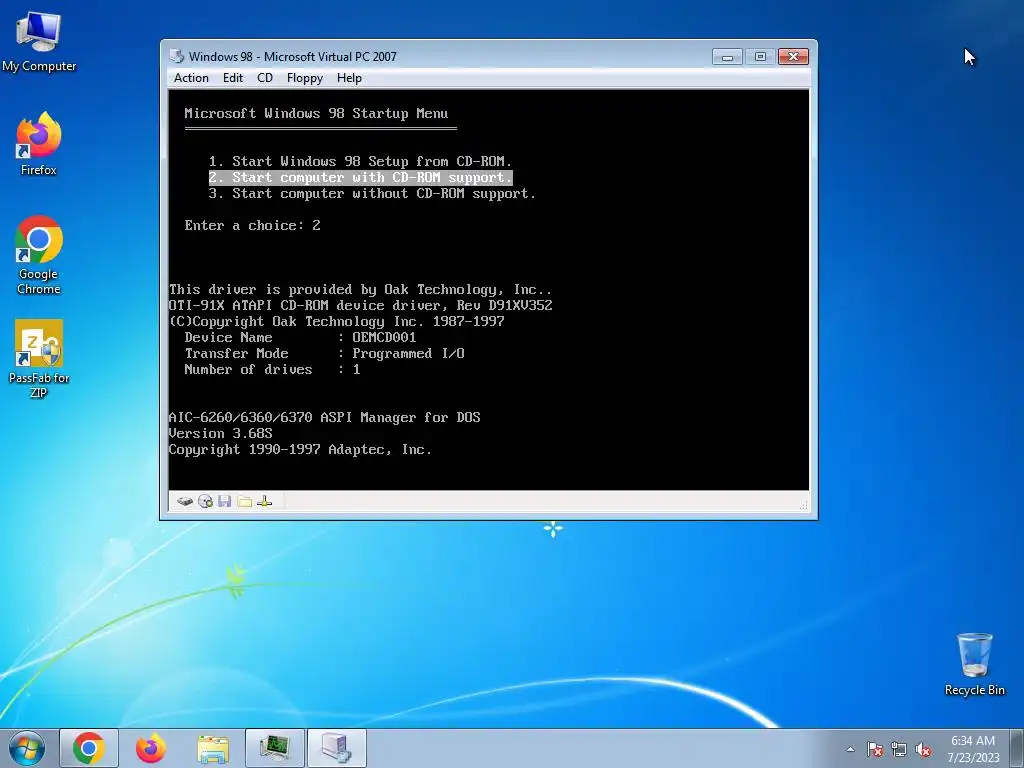Open the CD menu
1024x768 pixels.
pos(264,78)
